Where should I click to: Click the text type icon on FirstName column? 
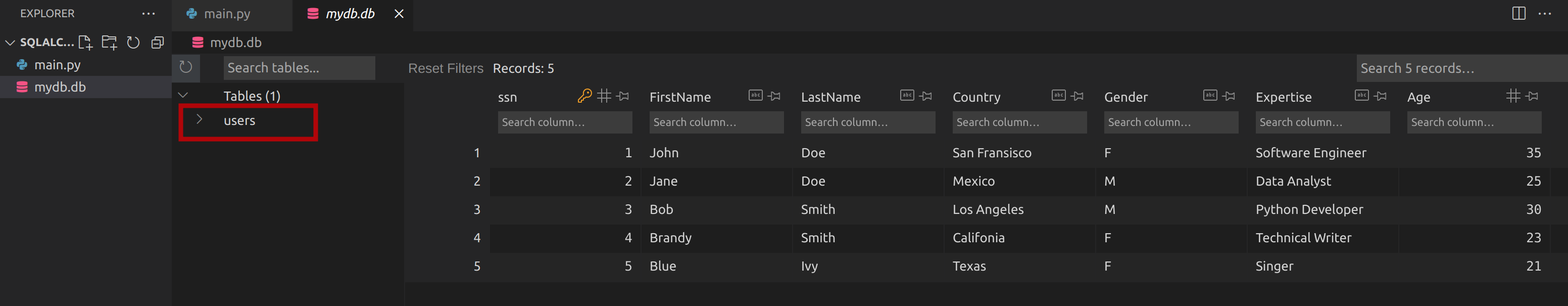755,96
